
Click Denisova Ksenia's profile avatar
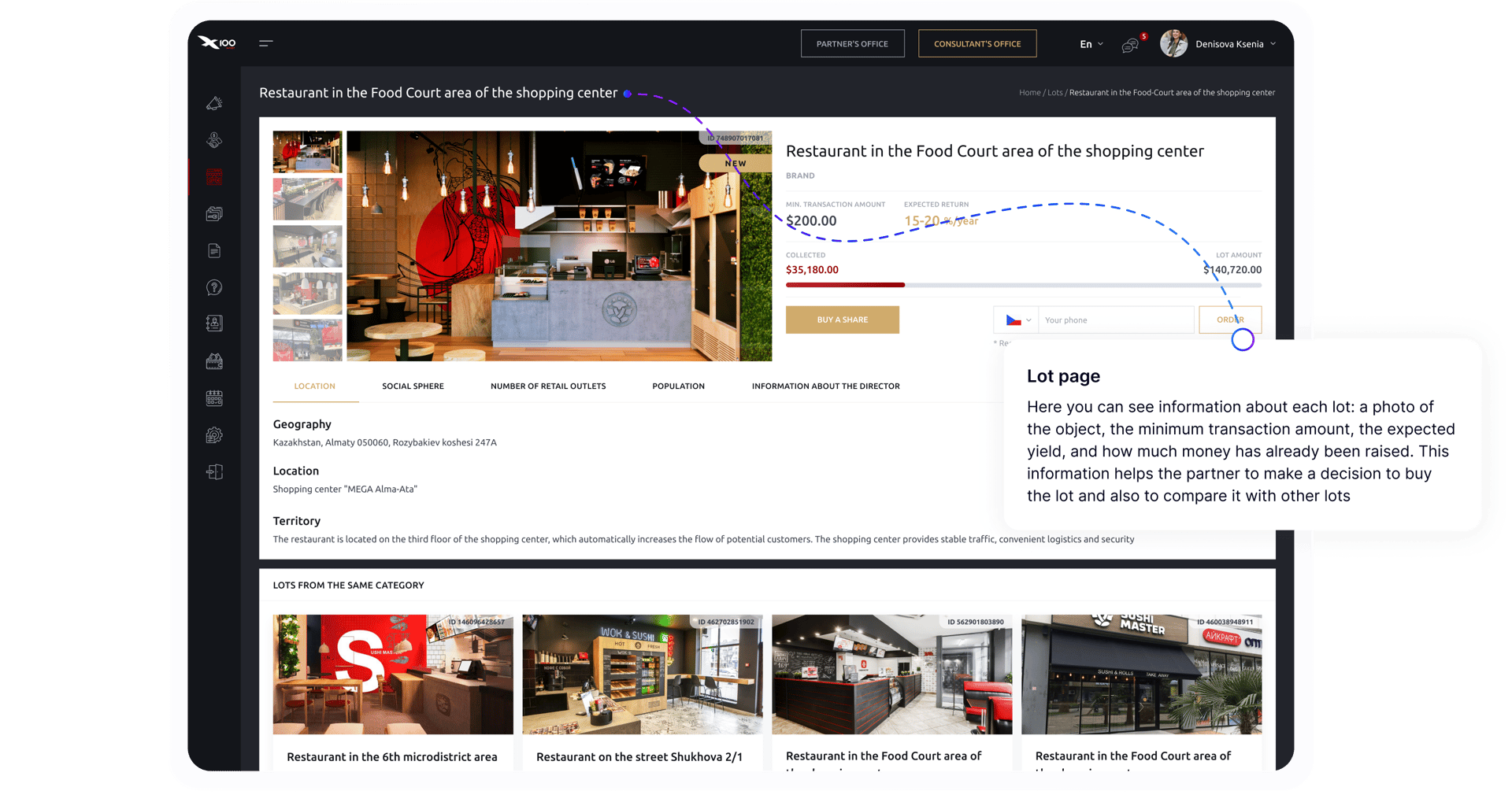[x=1173, y=44]
